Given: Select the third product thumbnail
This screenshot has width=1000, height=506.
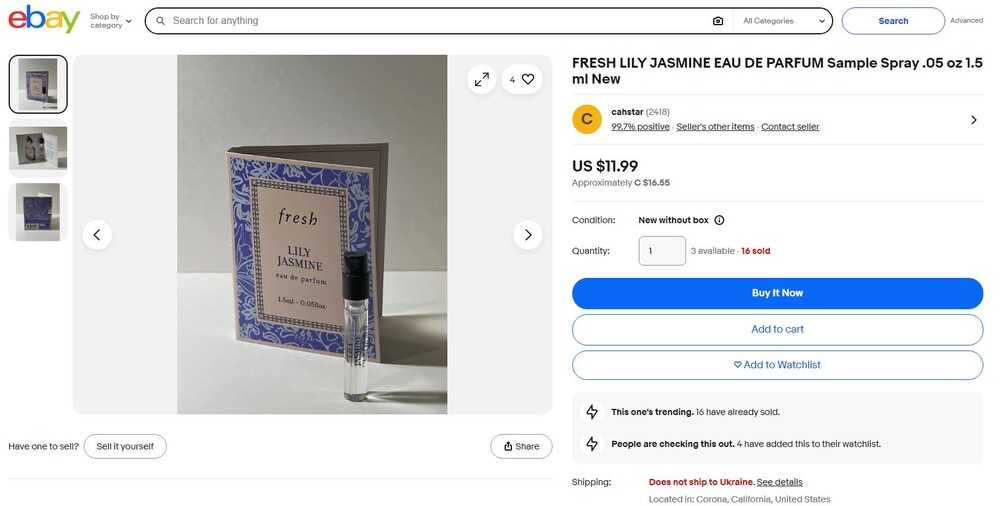Looking at the screenshot, I should (x=38, y=212).
